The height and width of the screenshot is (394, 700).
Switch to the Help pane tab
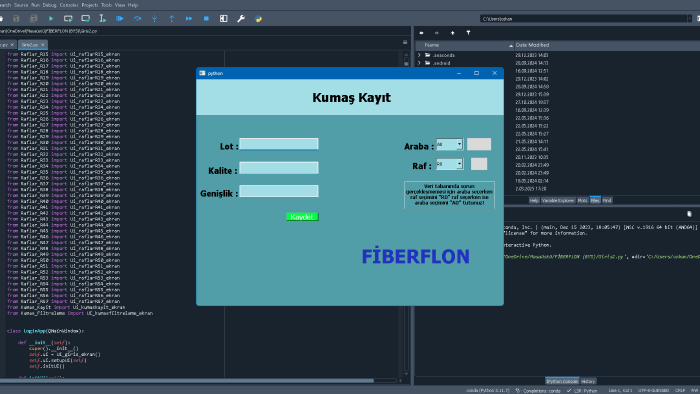(x=534, y=200)
